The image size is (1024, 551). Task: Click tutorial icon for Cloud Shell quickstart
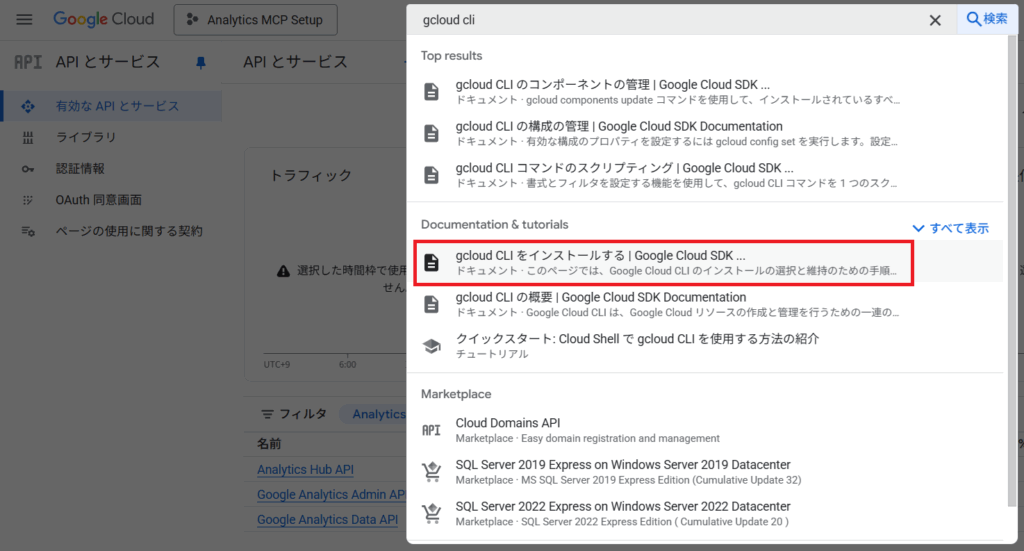[431, 346]
